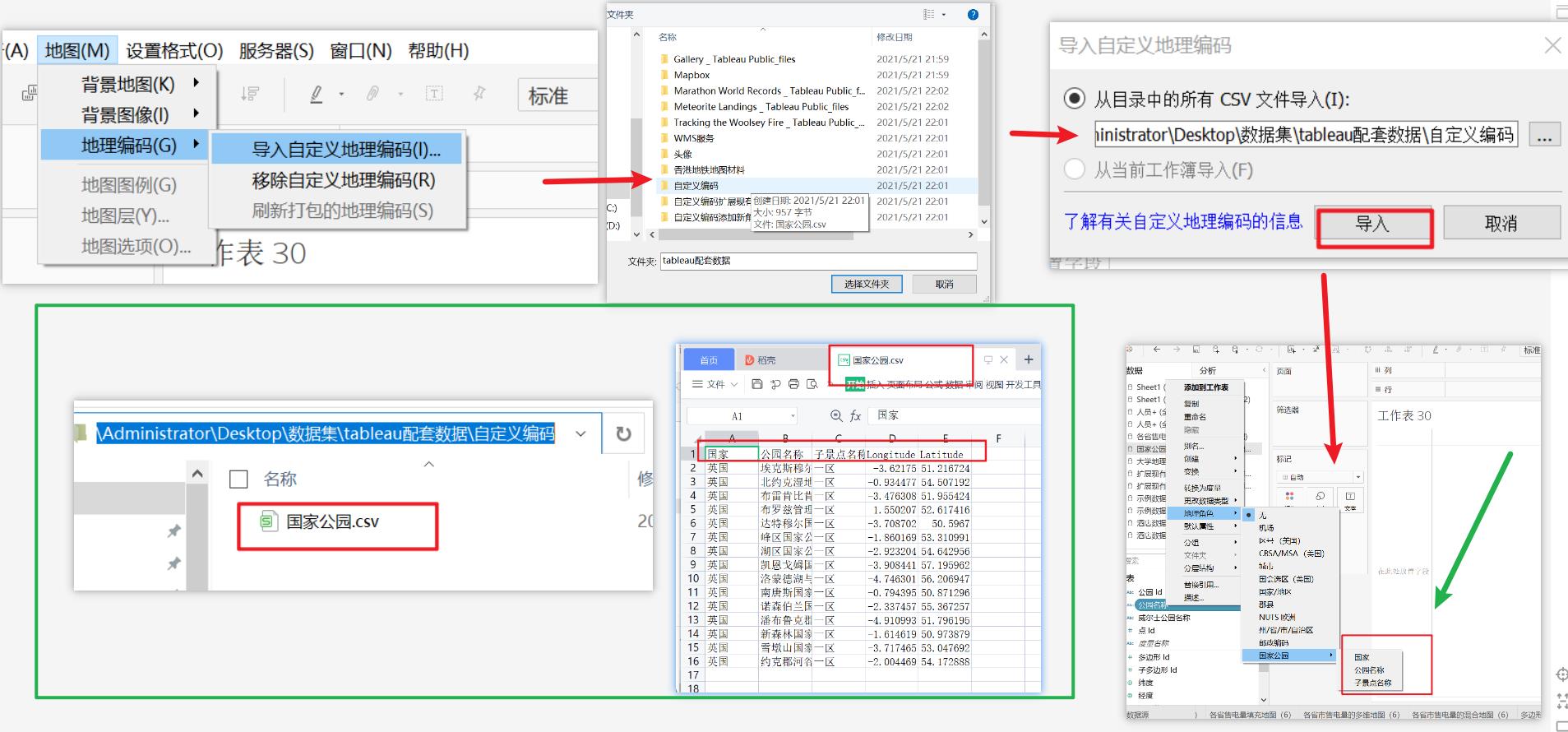Open the 文件 menu in WPS
Image resolution: width=1568 pixels, height=732 pixels.
715,384
